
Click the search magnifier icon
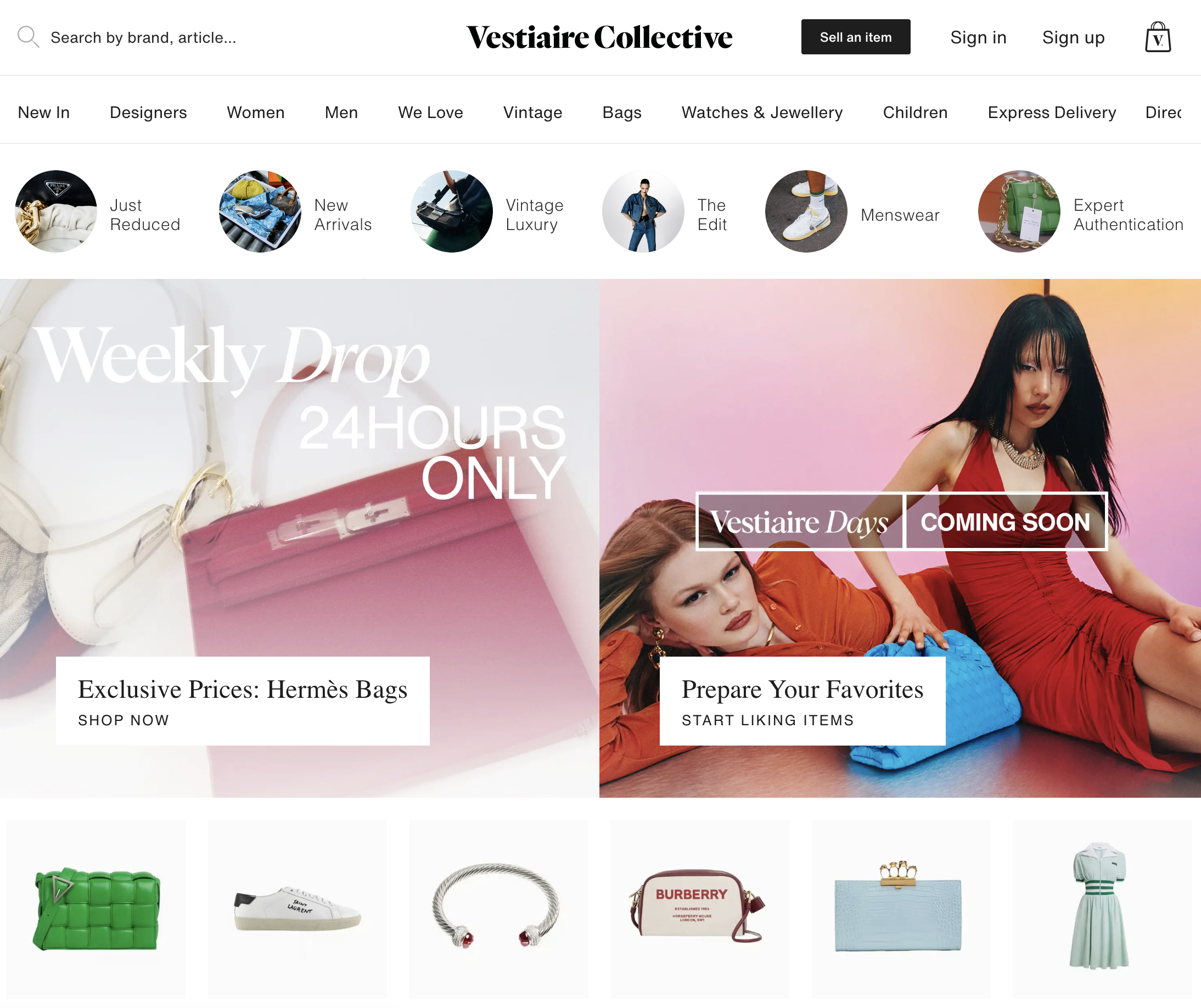[28, 37]
